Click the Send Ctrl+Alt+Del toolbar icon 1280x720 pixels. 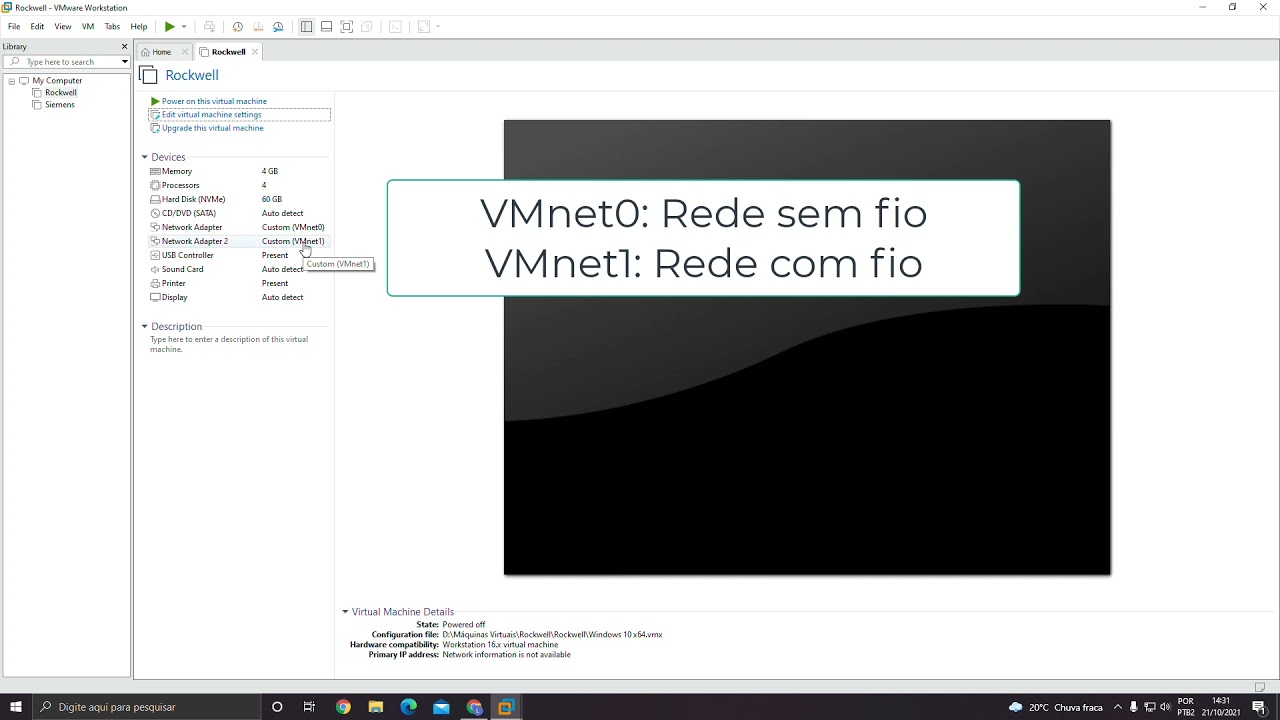pos(209,27)
